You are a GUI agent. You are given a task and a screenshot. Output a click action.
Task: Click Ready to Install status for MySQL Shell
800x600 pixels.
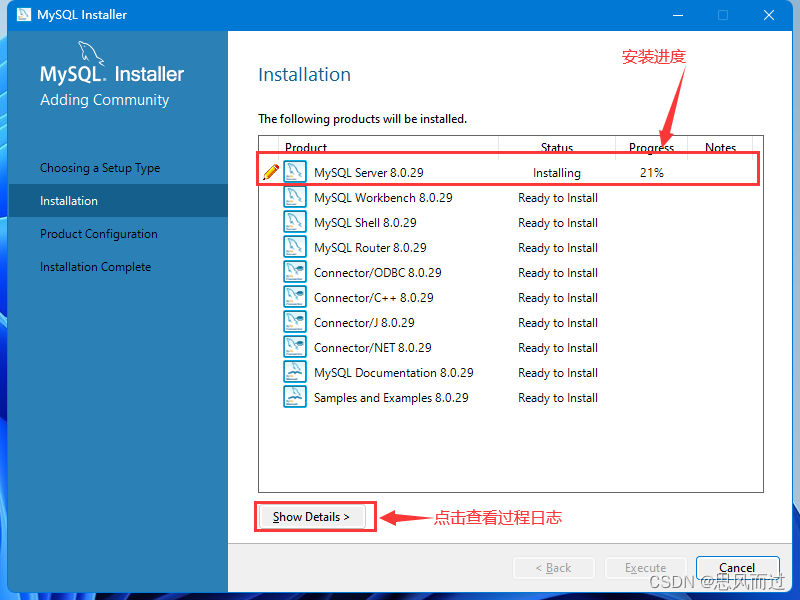click(558, 222)
